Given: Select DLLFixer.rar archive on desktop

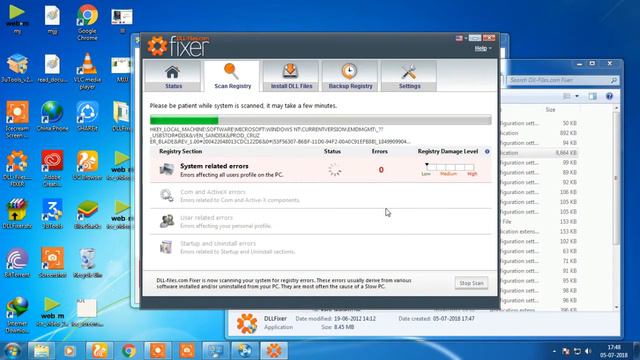Looking at the screenshot, I should click(17, 214).
